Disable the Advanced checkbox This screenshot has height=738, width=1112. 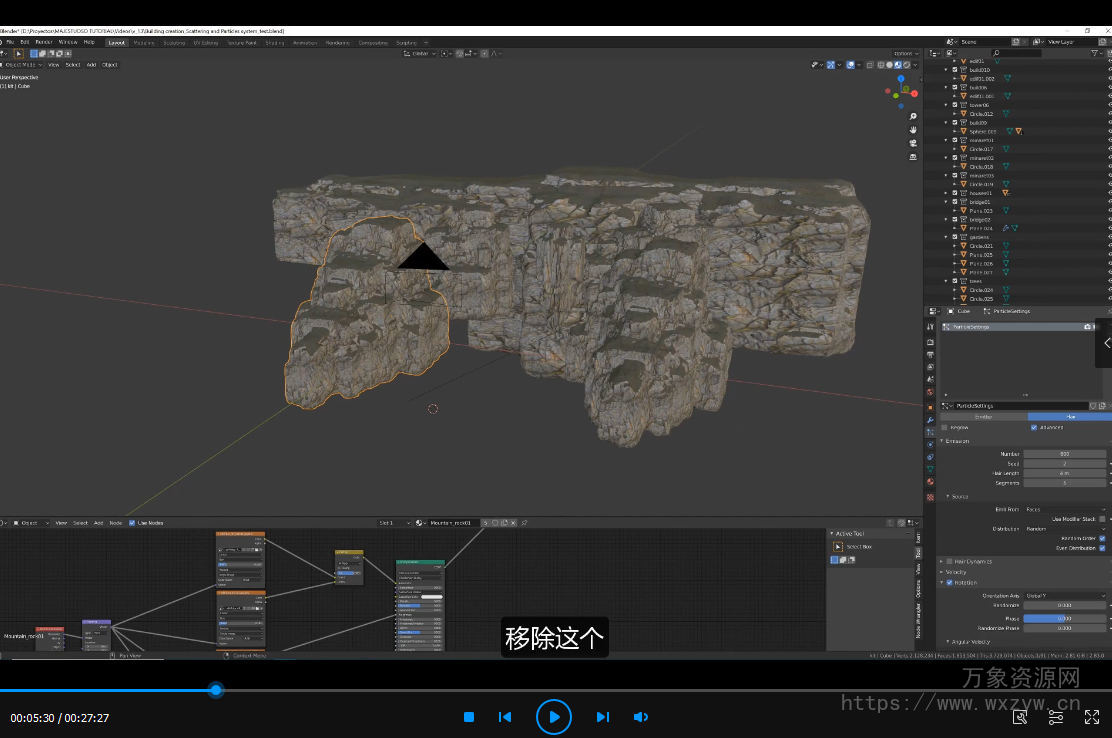(1033, 428)
